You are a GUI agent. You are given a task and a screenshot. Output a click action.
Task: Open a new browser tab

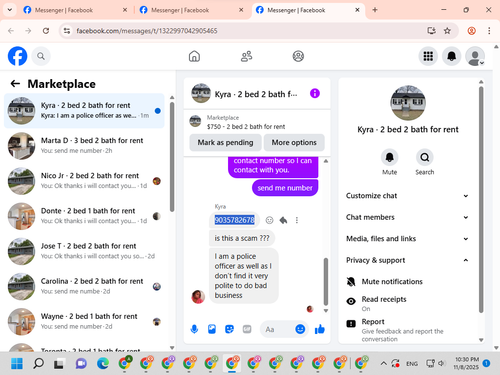coord(375,10)
